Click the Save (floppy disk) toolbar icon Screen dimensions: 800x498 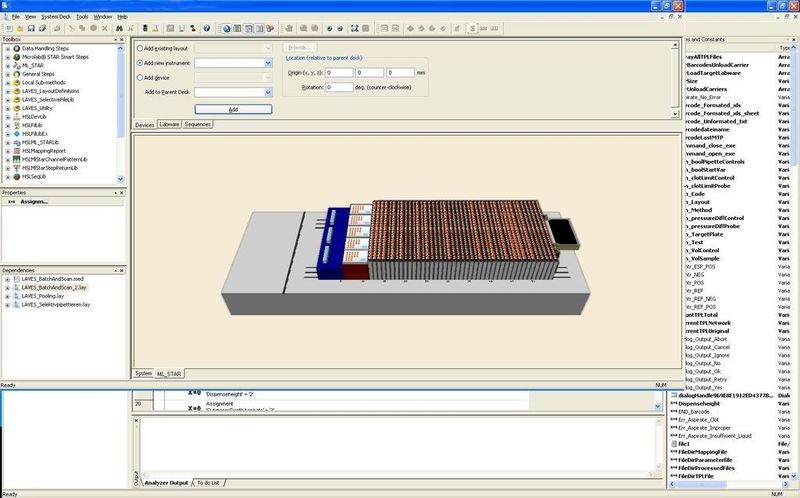31,29
